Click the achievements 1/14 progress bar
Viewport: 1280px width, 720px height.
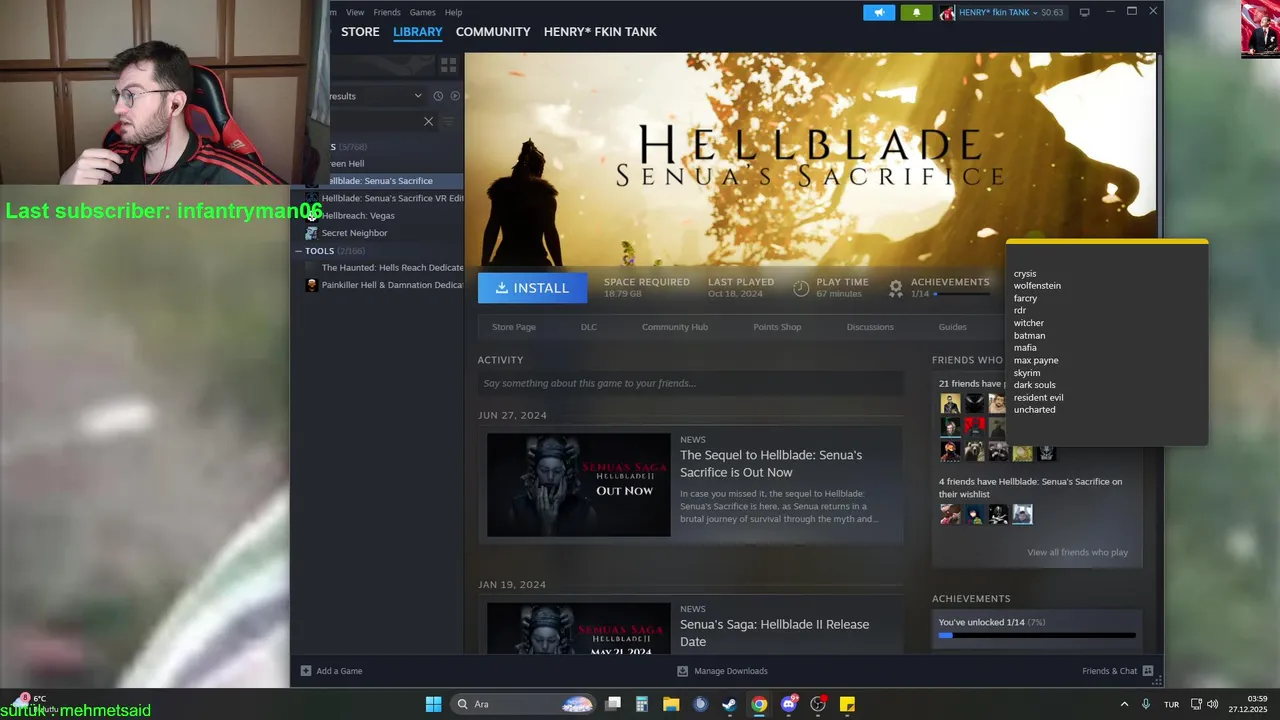tap(1037, 635)
